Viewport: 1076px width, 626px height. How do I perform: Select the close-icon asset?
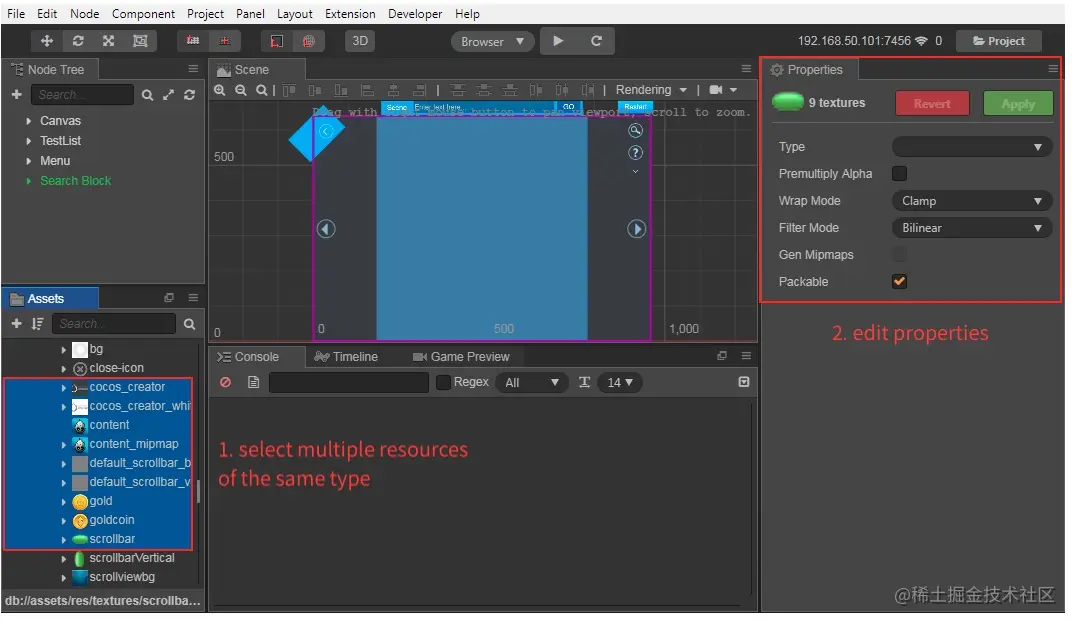click(116, 369)
